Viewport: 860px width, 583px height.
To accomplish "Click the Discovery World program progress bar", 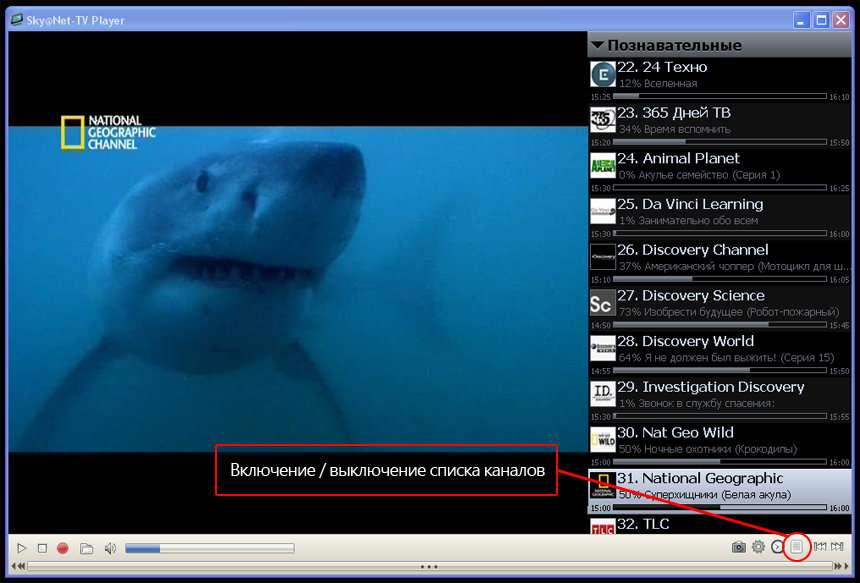I will click(x=720, y=370).
